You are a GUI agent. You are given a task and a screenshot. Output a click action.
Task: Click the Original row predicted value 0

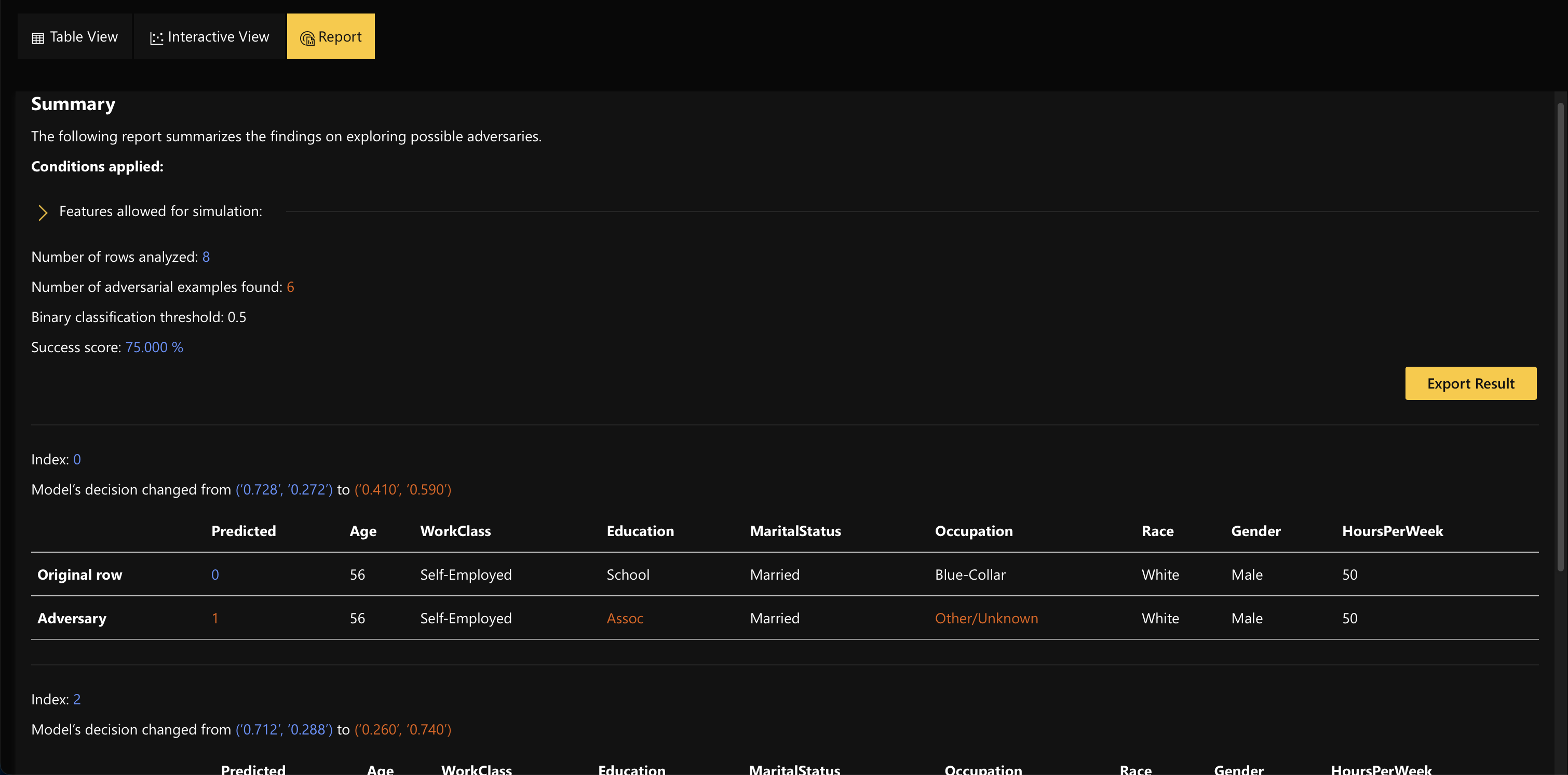[215, 574]
